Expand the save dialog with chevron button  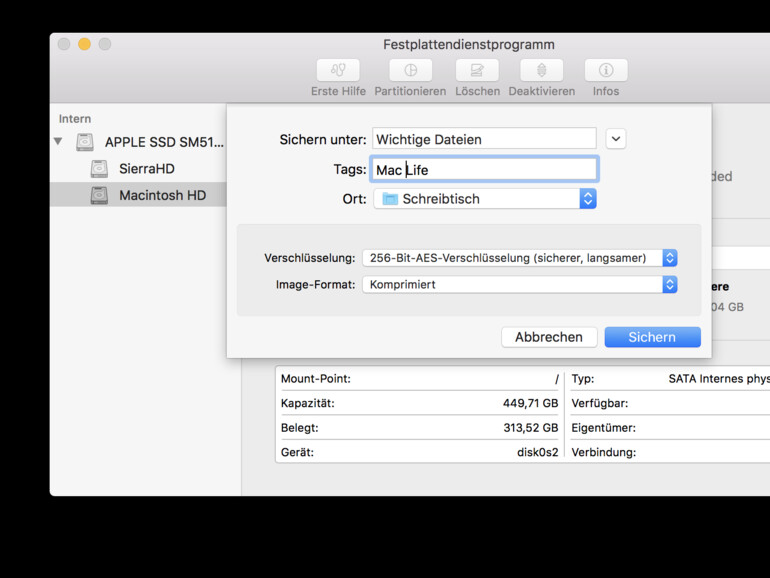[x=616, y=139]
